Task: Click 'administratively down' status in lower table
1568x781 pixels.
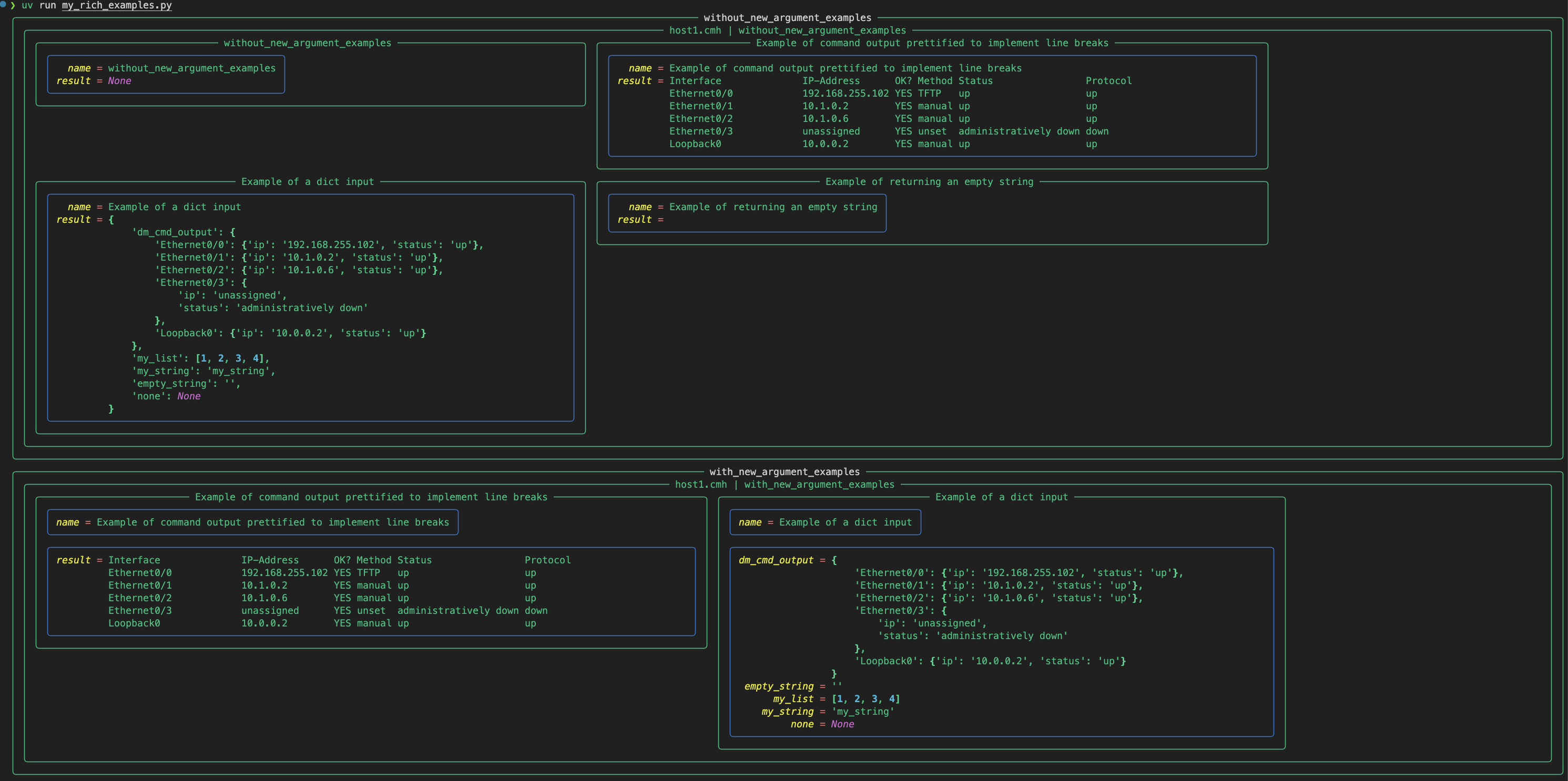Action: [x=458, y=611]
